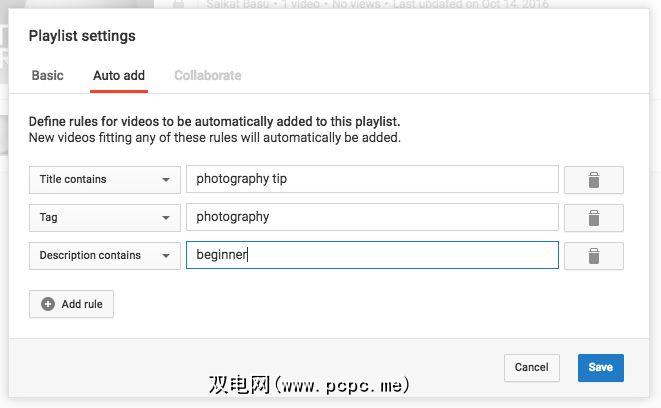This screenshot has width=661, height=408.
Task: Remove the 'beginner' description rule
Action: [x=593, y=256]
